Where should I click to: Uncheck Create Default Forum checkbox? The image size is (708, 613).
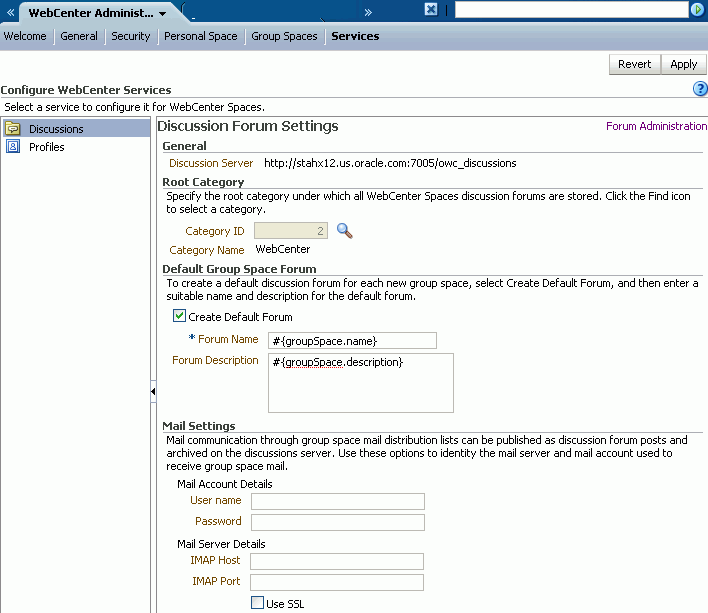click(179, 316)
